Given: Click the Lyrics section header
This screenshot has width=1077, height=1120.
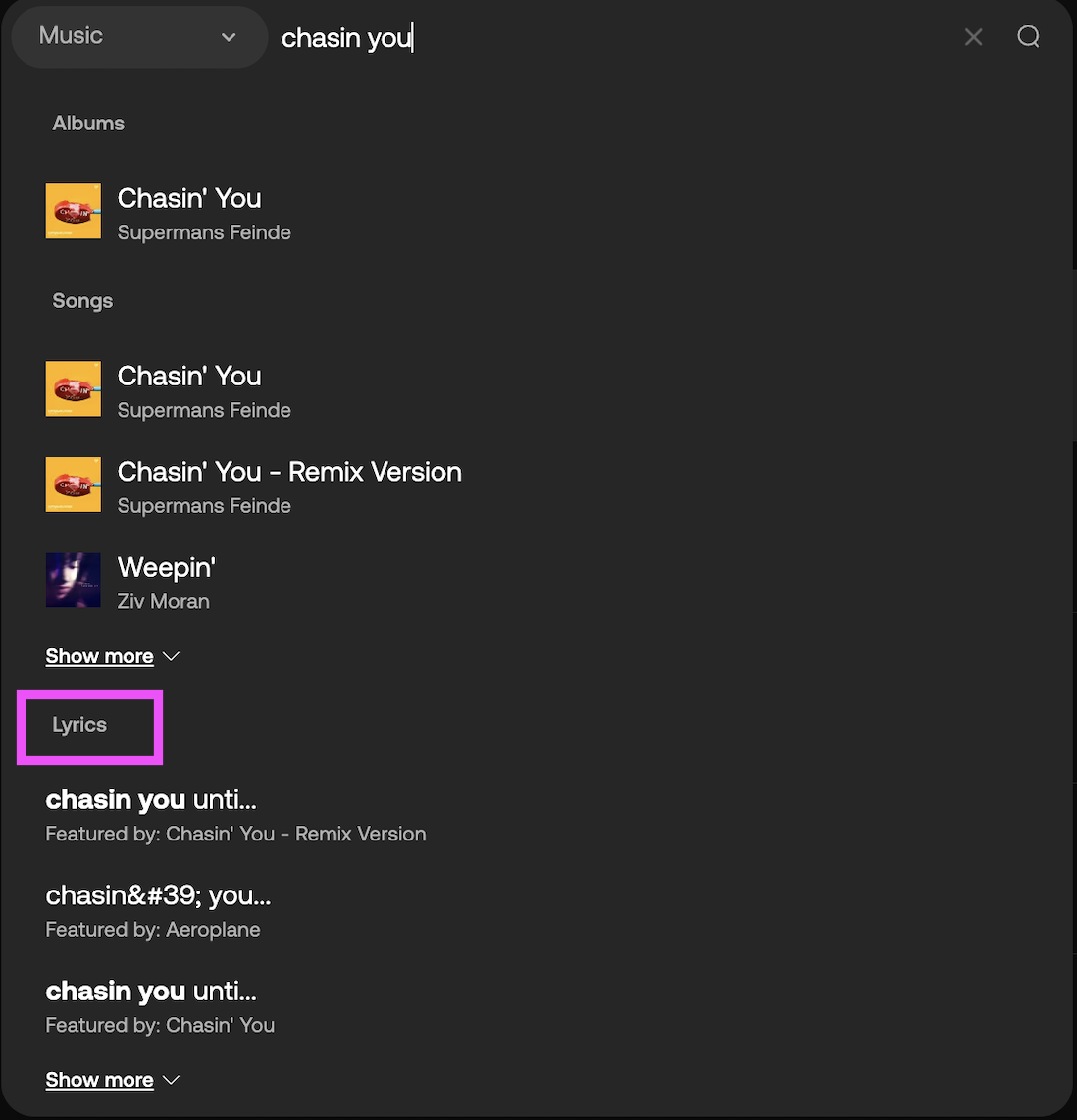Looking at the screenshot, I should tap(79, 725).
